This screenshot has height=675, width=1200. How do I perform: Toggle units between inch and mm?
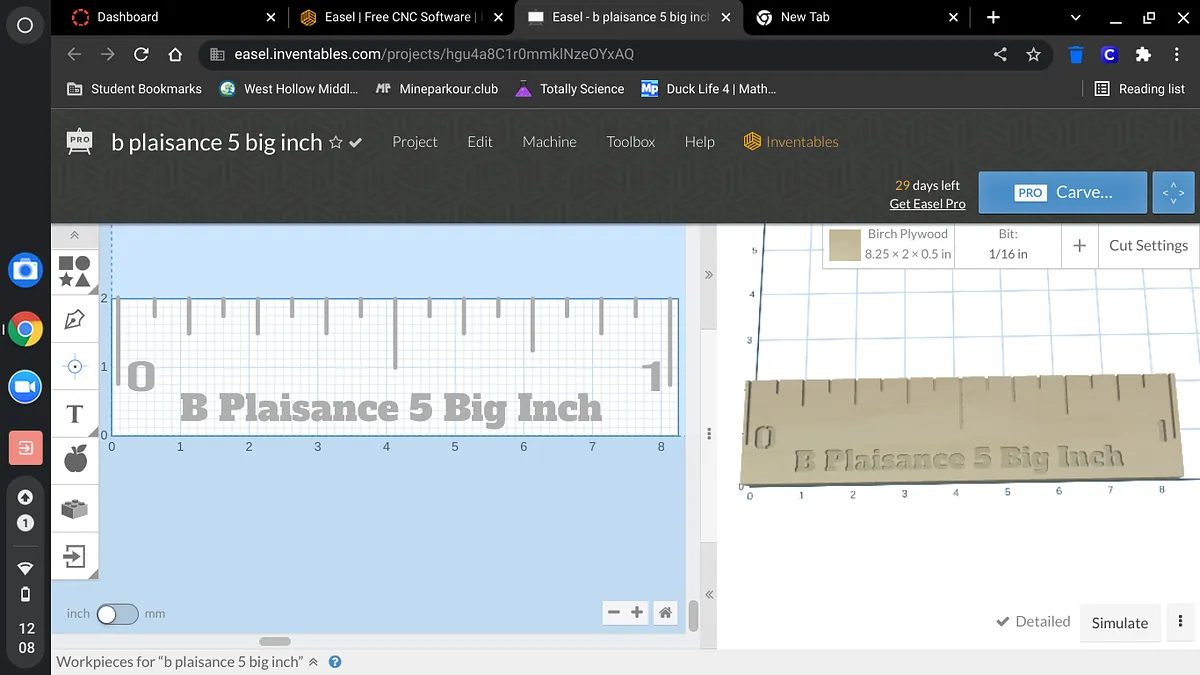[x=117, y=614]
